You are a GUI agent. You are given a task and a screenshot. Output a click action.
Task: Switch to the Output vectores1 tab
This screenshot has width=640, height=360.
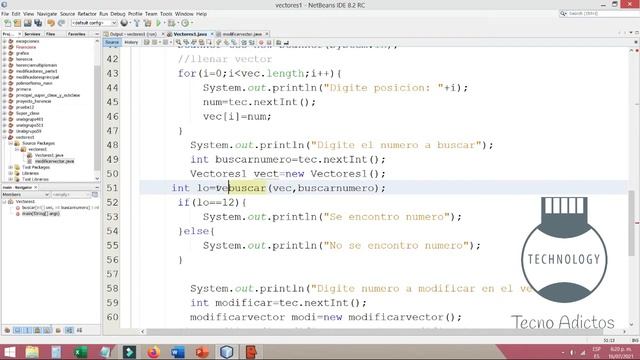[x=133, y=34]
